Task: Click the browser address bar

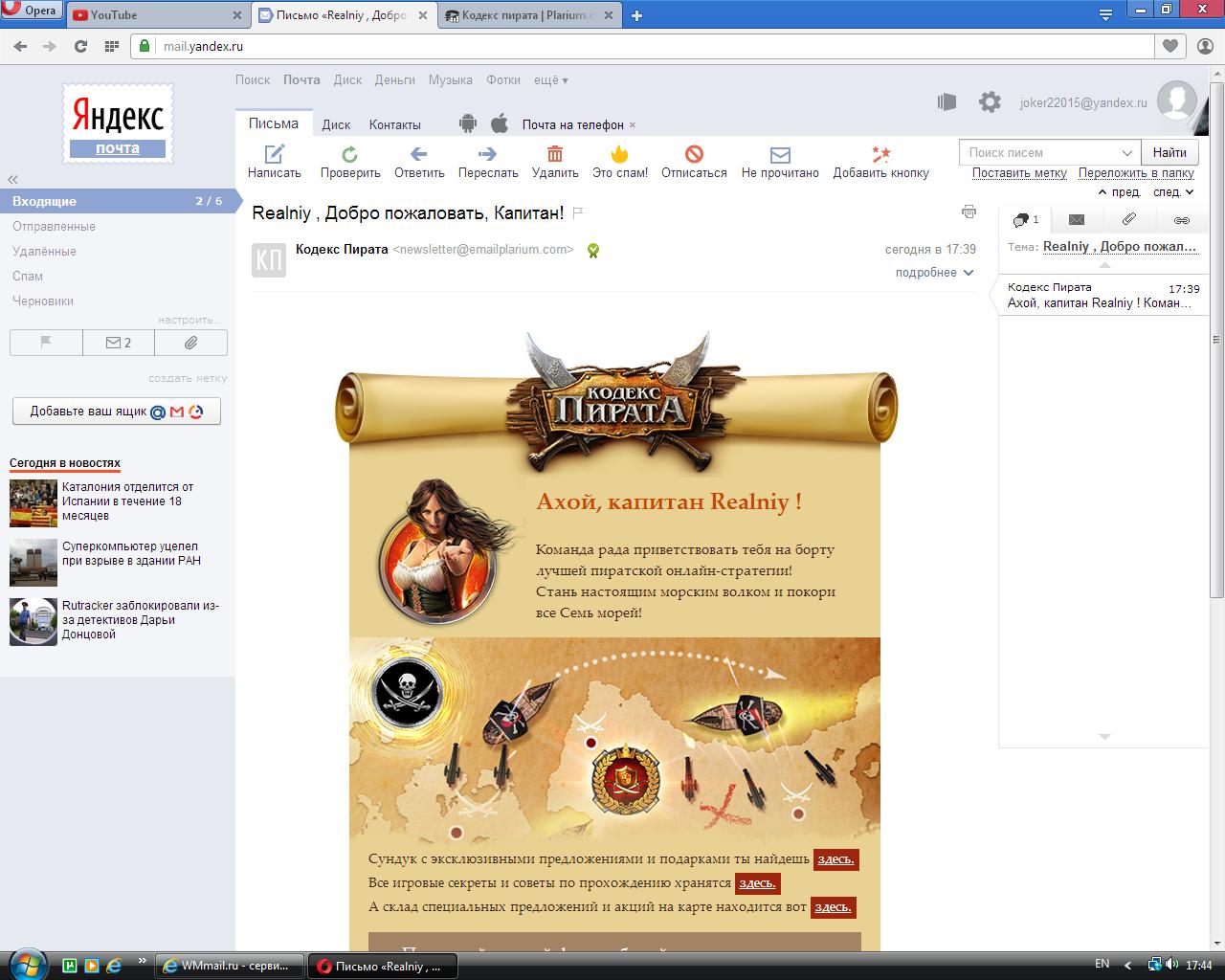Action: [x=643, y=46]
